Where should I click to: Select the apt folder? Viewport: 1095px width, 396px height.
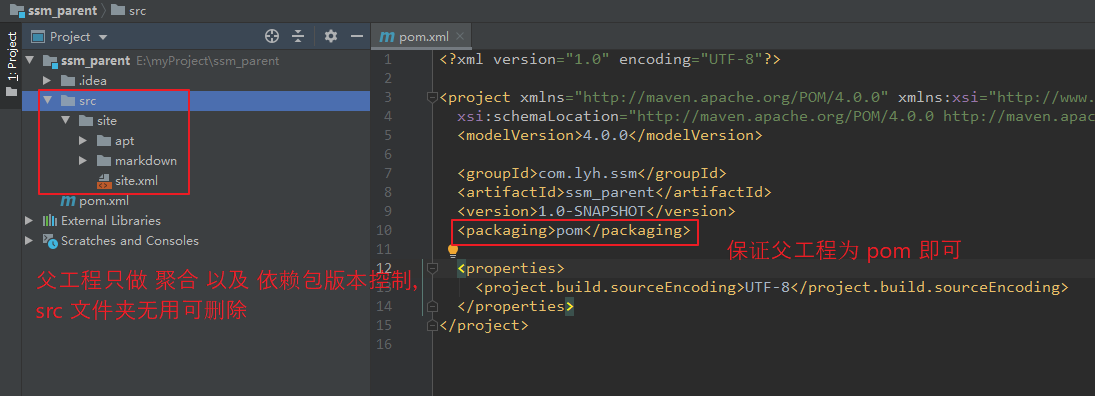coord(115,140)
